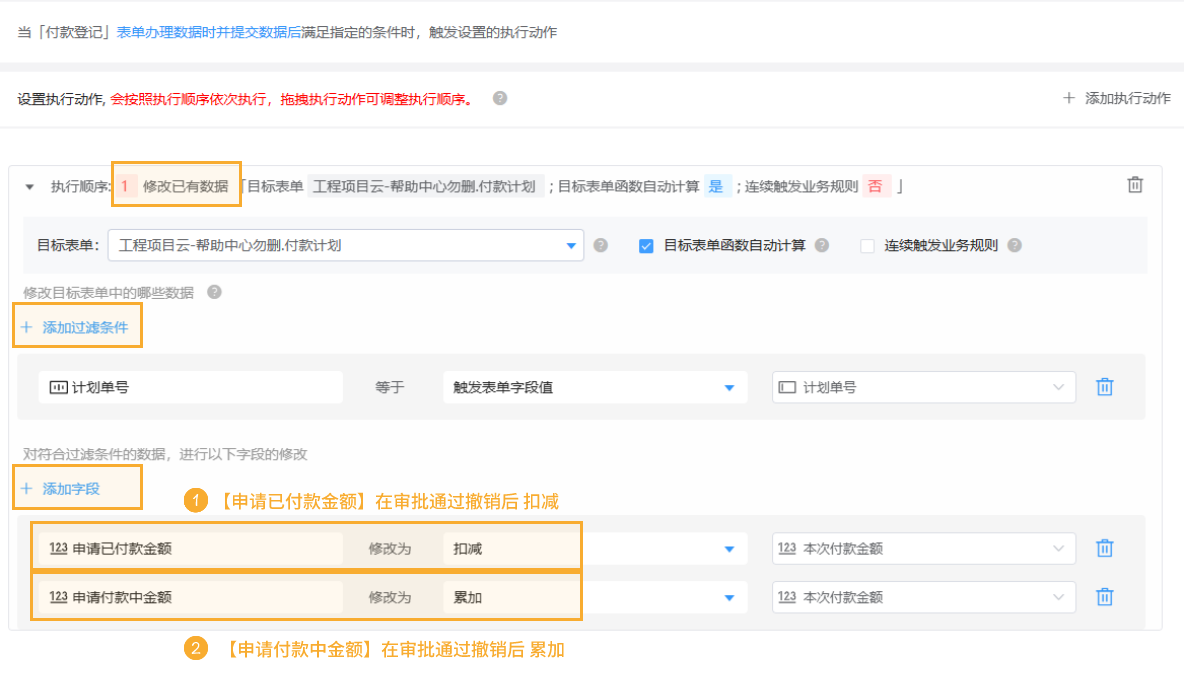
Task: Delete the 计划单号 filter condition row
Action: [1104, 387]
